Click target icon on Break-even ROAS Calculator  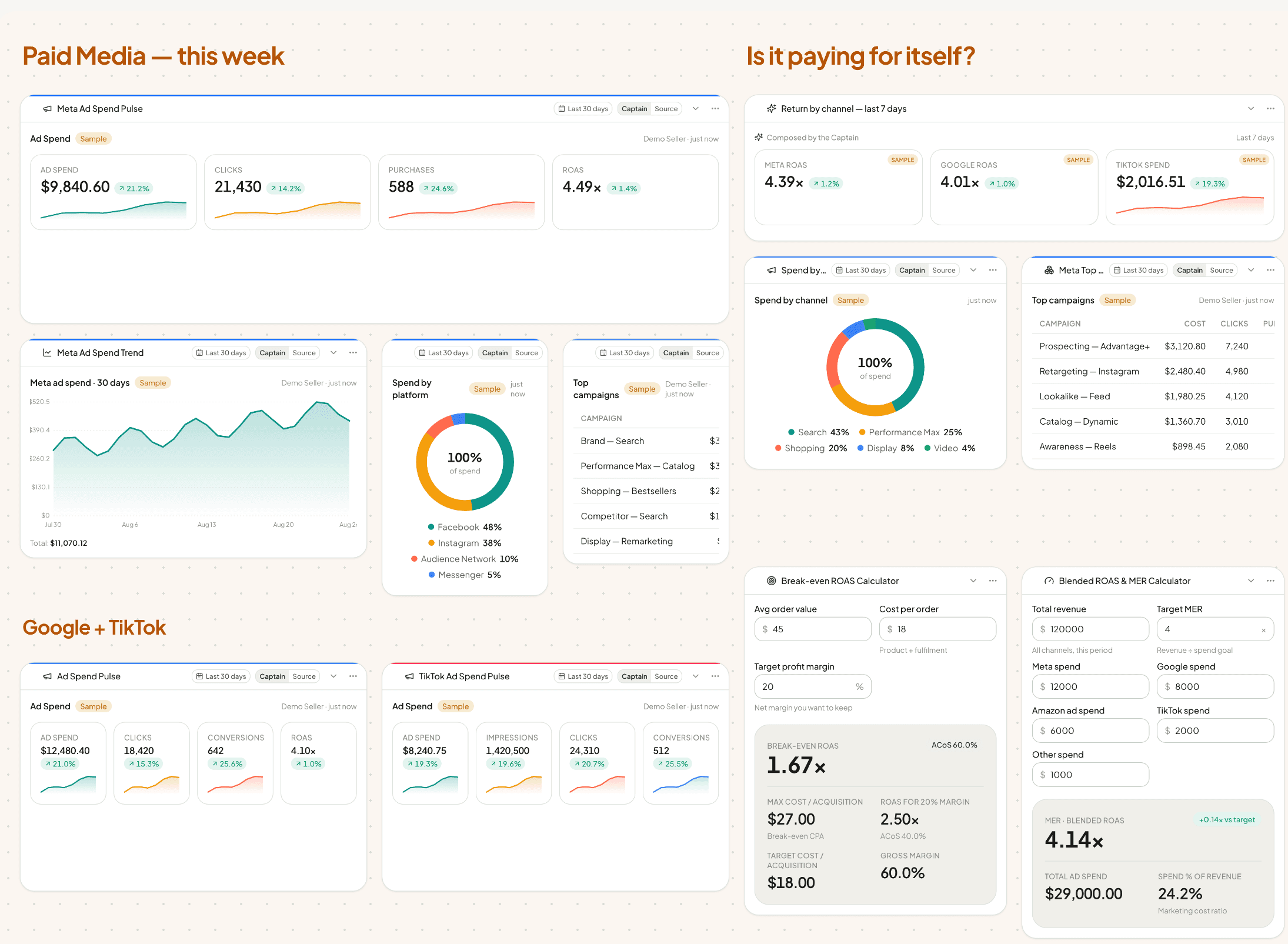coord(772,581)
